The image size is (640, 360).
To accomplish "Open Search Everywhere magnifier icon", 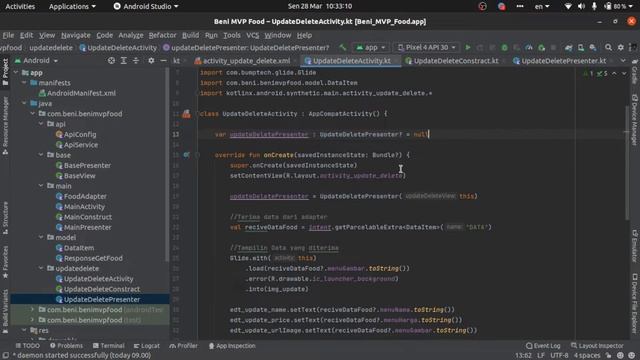I will click(x=608, y=48).
